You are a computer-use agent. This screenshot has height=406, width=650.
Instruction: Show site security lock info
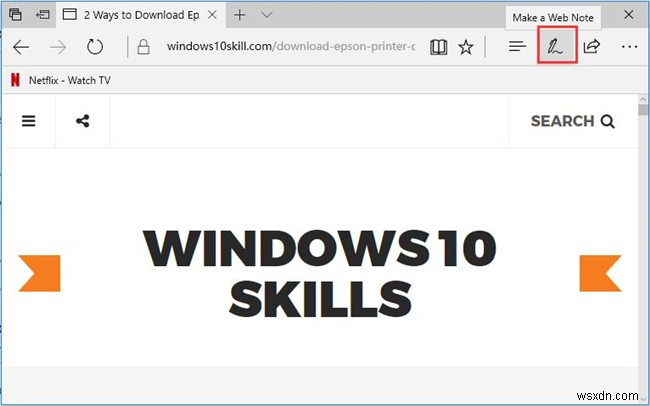[143, 47]
